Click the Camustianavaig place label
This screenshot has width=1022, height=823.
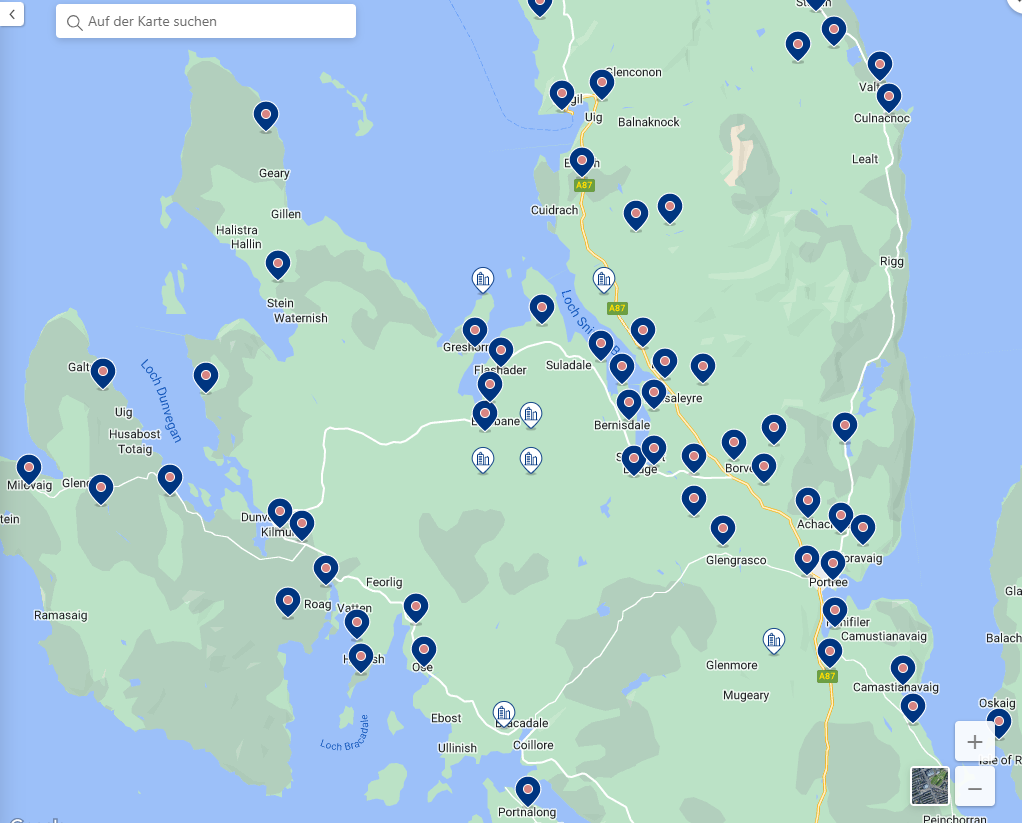[x=884, y=636]
